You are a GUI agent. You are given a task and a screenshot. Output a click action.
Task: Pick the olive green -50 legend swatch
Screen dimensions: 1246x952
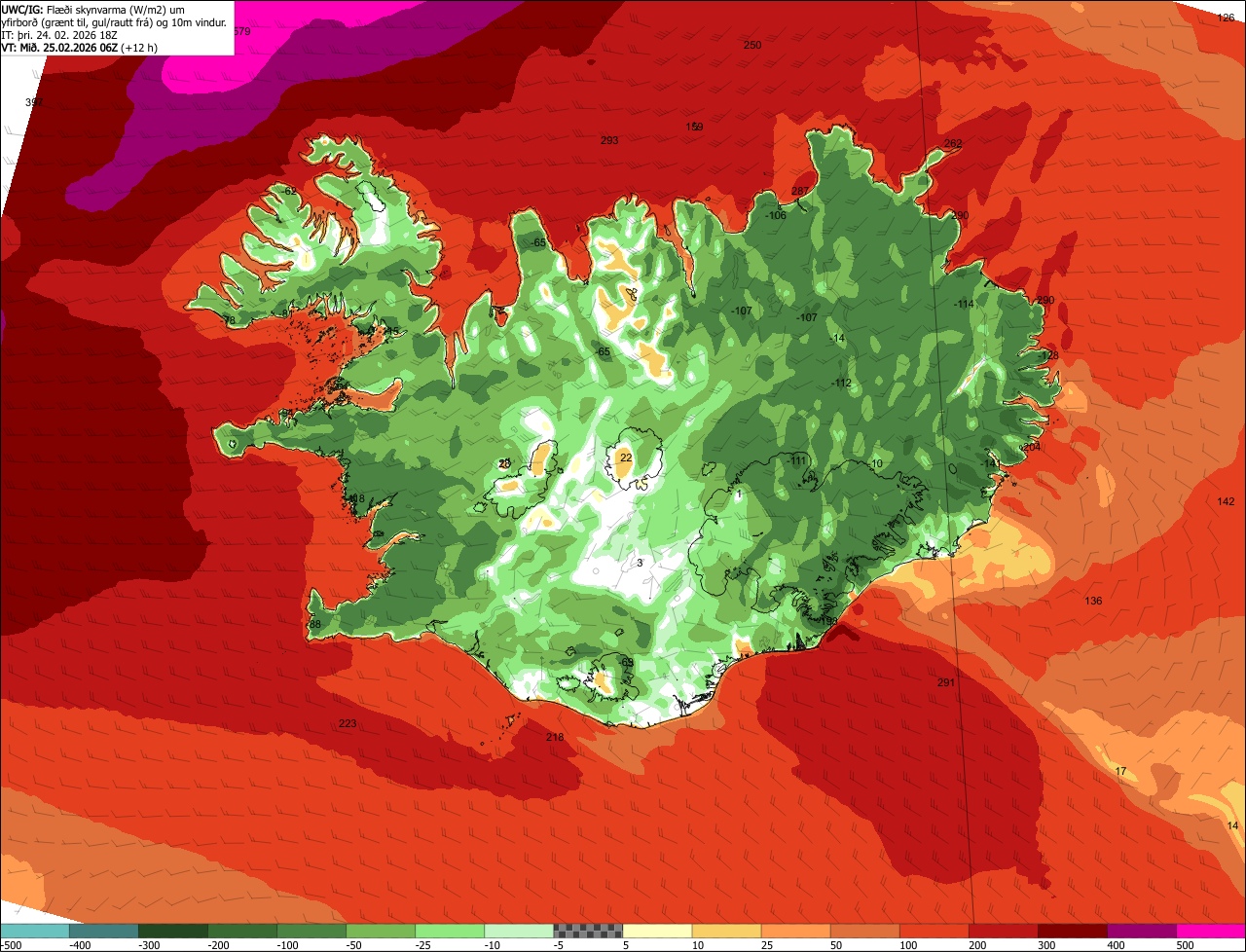[x=381, y=931]
